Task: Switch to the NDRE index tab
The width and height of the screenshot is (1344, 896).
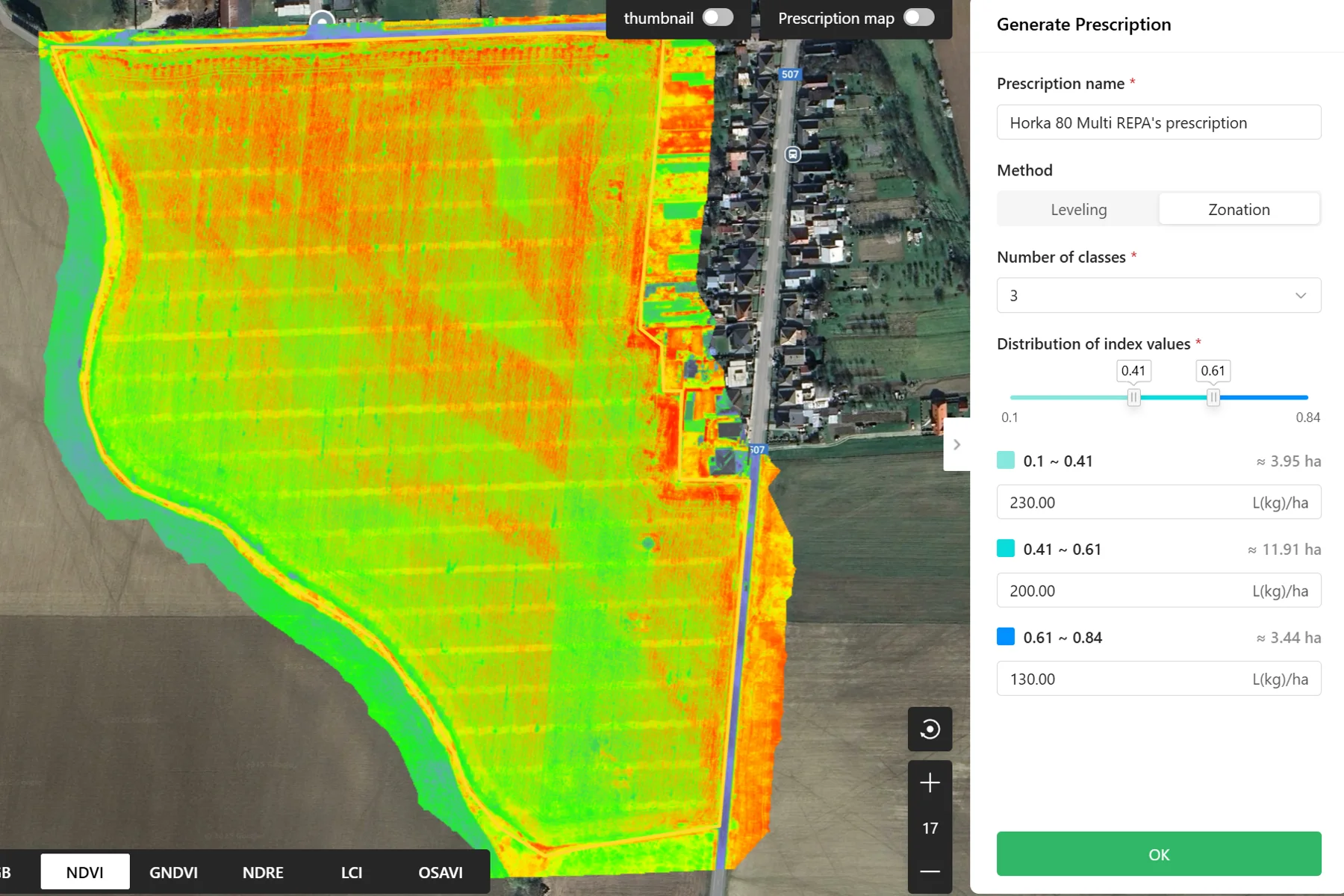Action: coord(263,872)
